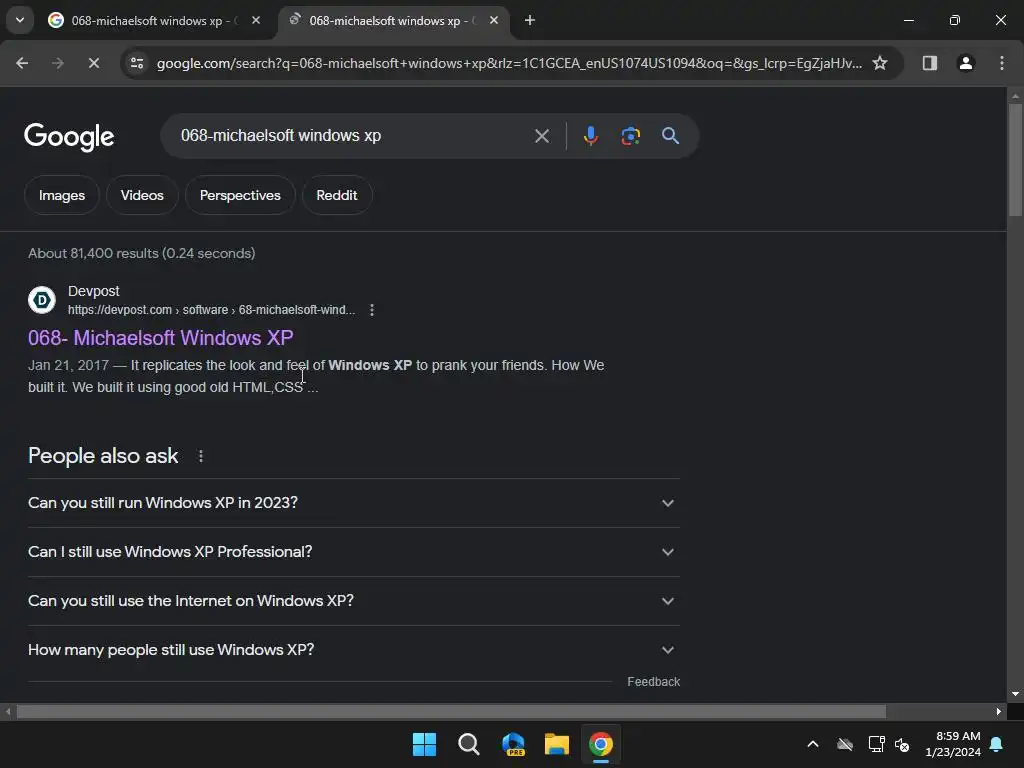Launch Microsoft Edge Preview from taskbar
The width and height of the screenshot is (1024, 768).
tap(513, 744)
